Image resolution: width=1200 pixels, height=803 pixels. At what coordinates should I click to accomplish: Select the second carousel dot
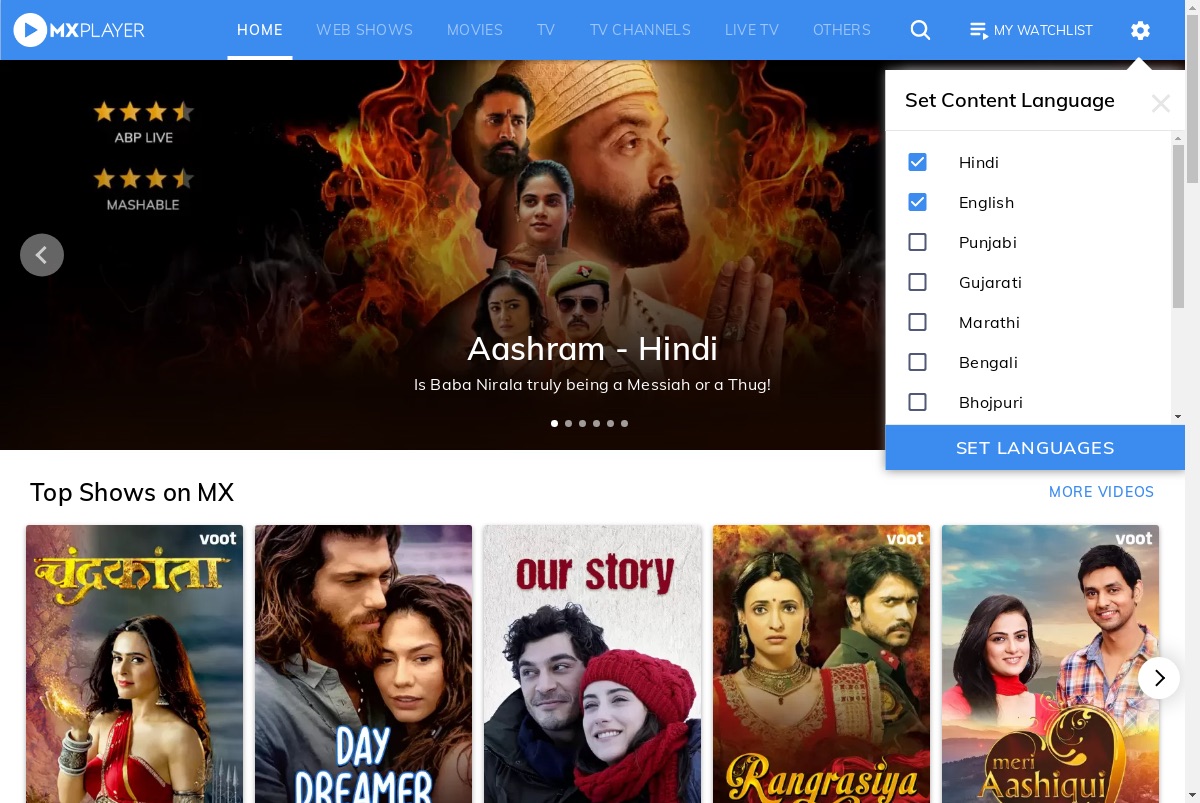point(569,423)
